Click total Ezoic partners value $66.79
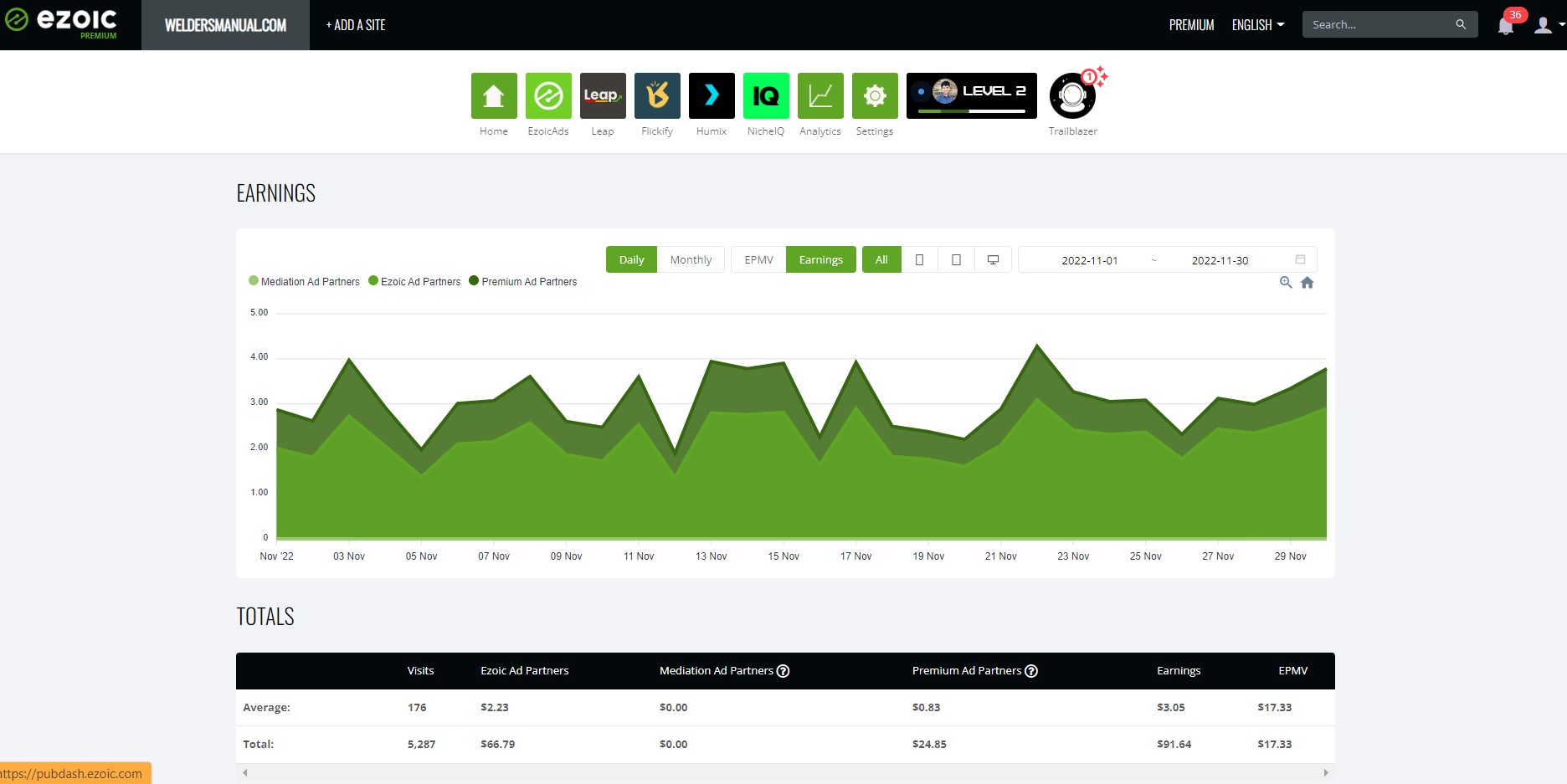1567x784 pixels. pos(498,744)
